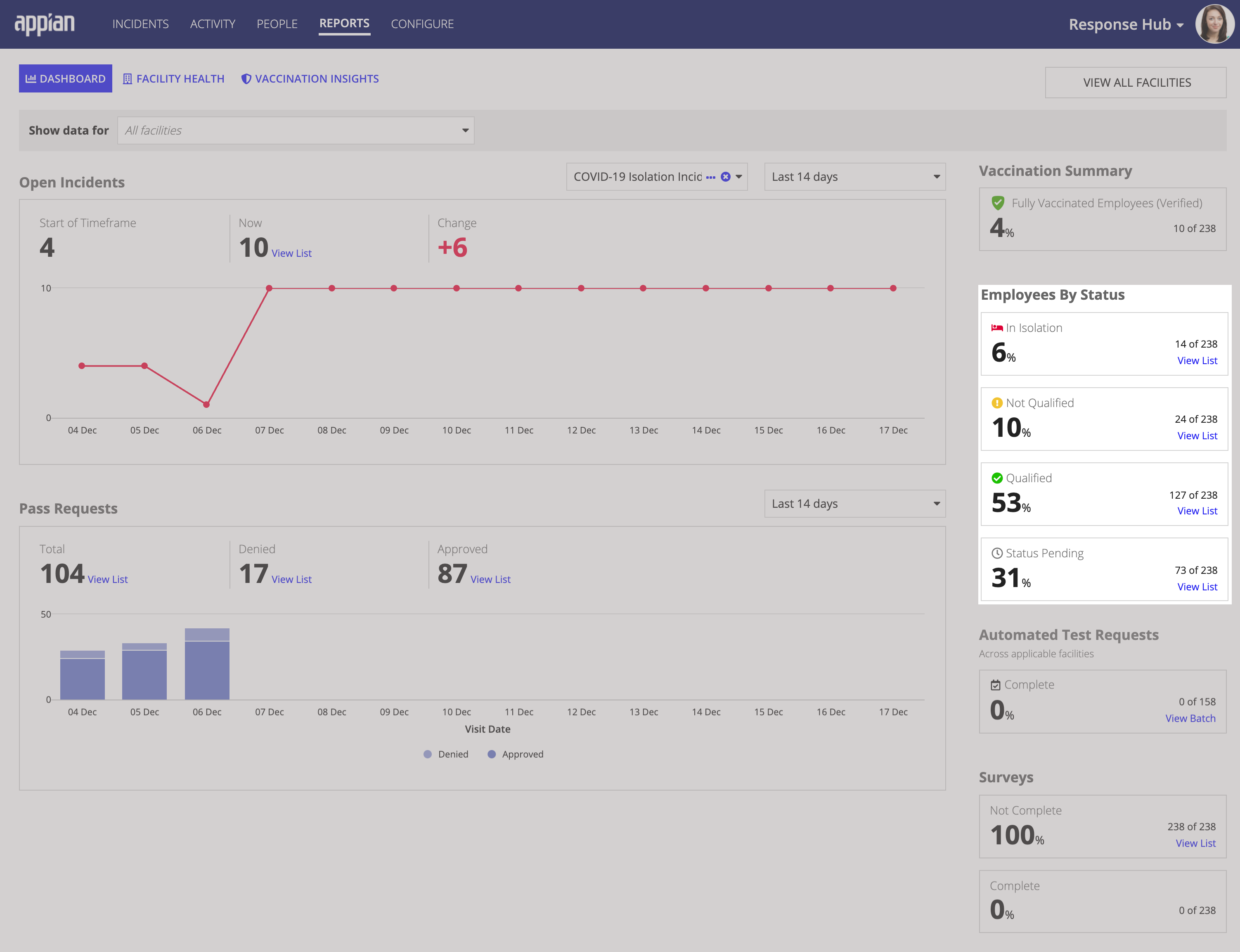Viewport: 1240px width, 952px height.
Task: View list of open incidents now
Action: coord(291,253)
